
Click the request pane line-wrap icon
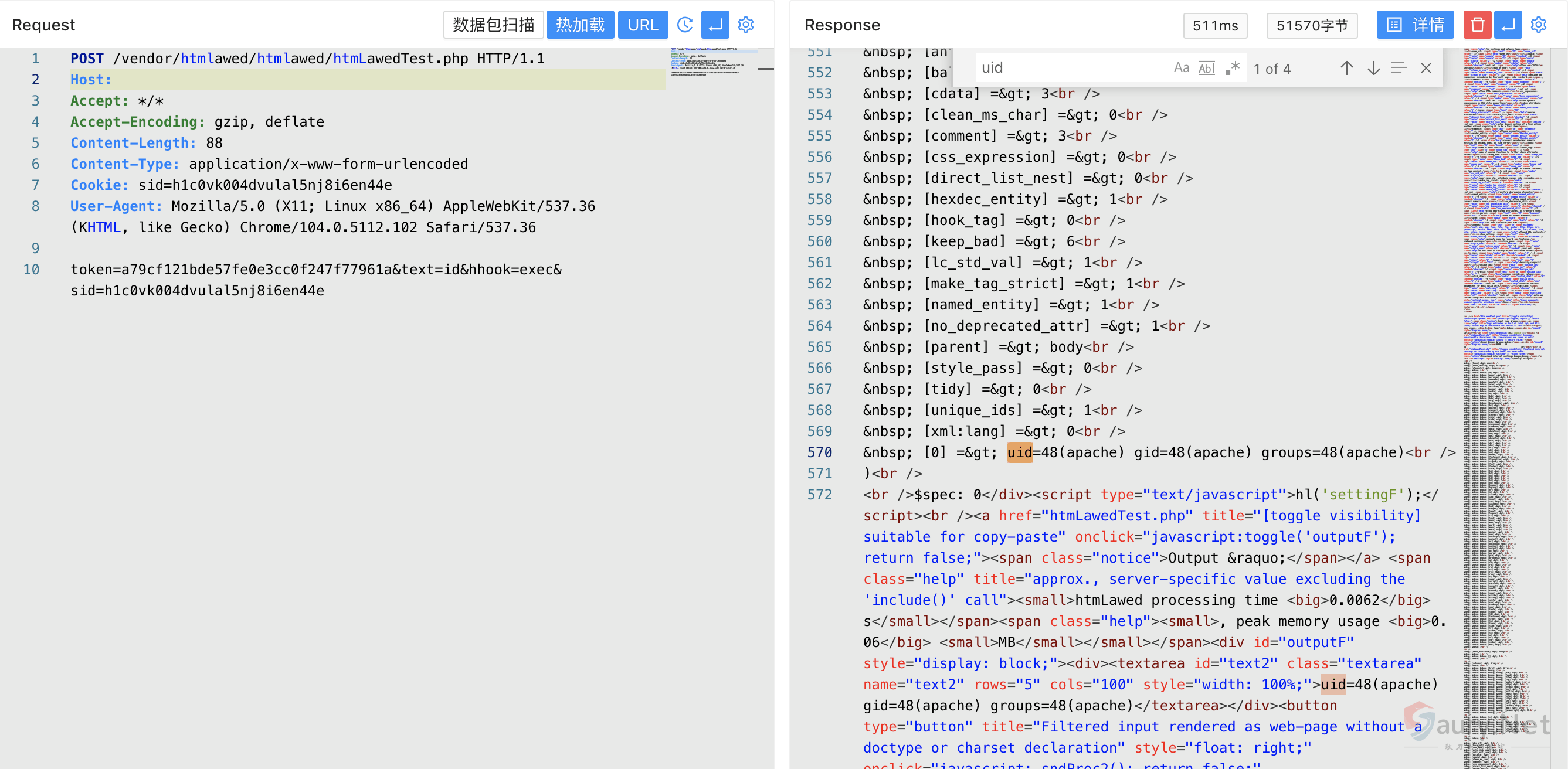click(x=715, y=25)
